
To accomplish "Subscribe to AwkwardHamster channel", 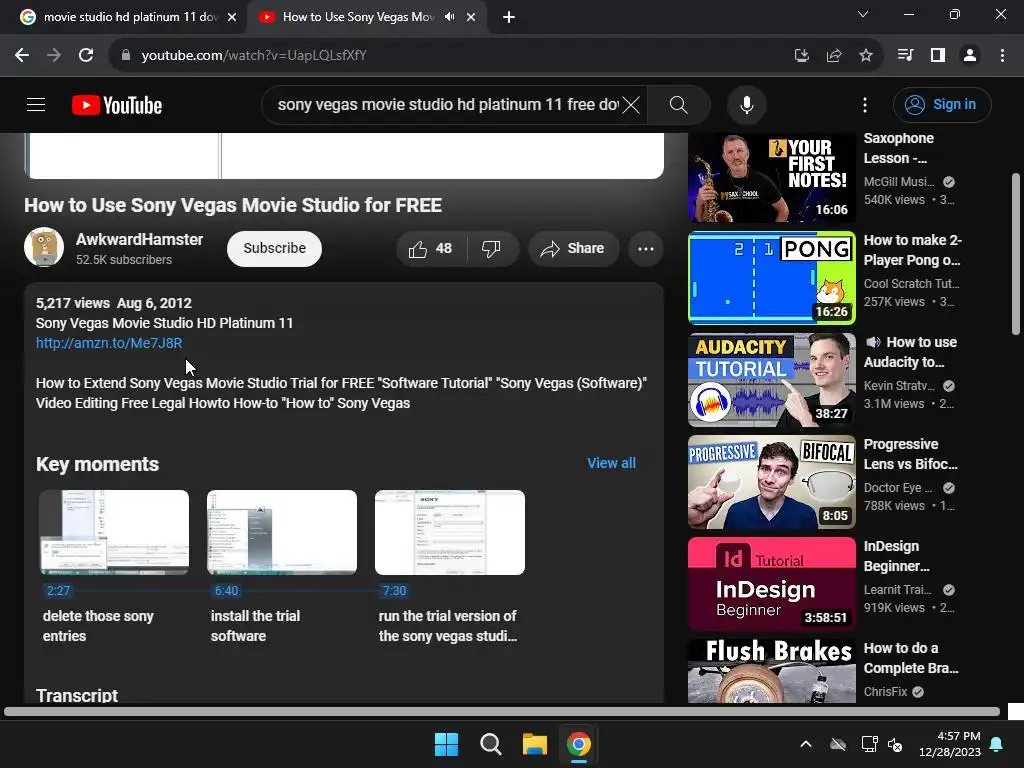I will [x=274, y=249].
